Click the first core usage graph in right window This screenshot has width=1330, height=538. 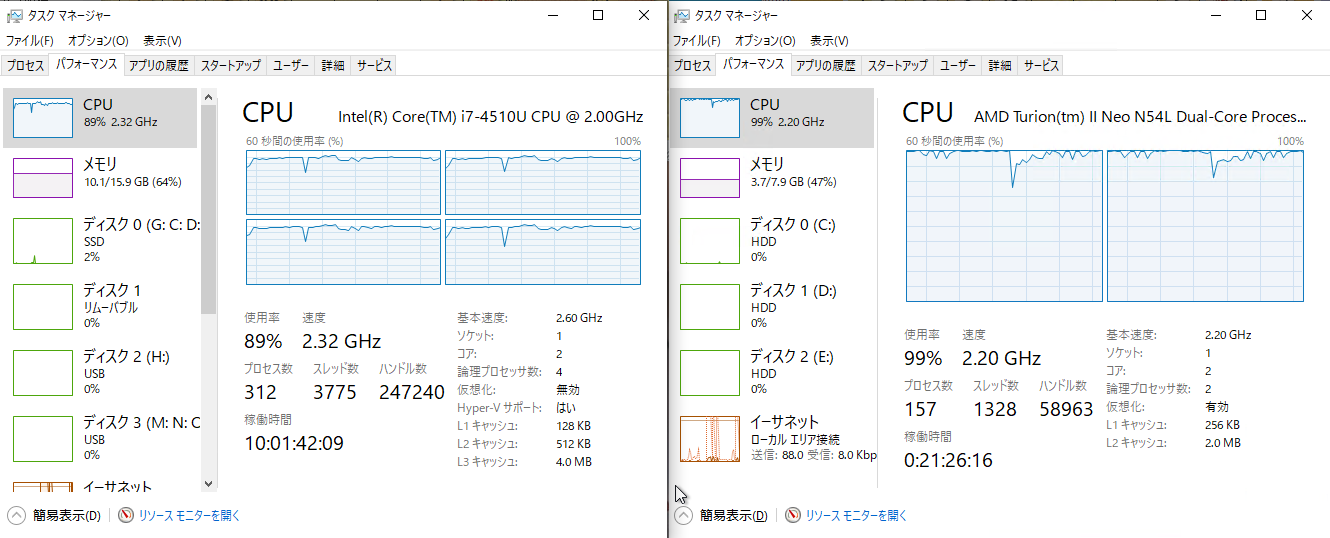pyautogui.click(x=1004, y=226)
